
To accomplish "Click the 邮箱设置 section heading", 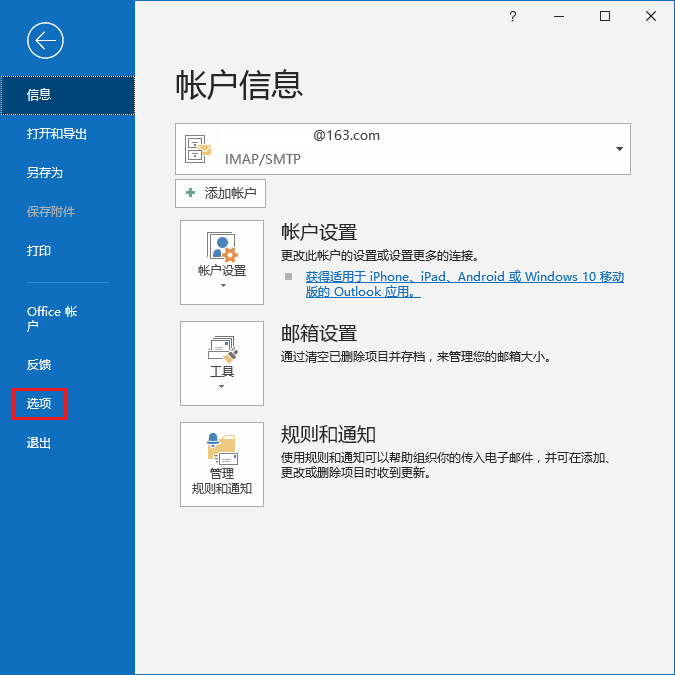I will coord(319,333).
